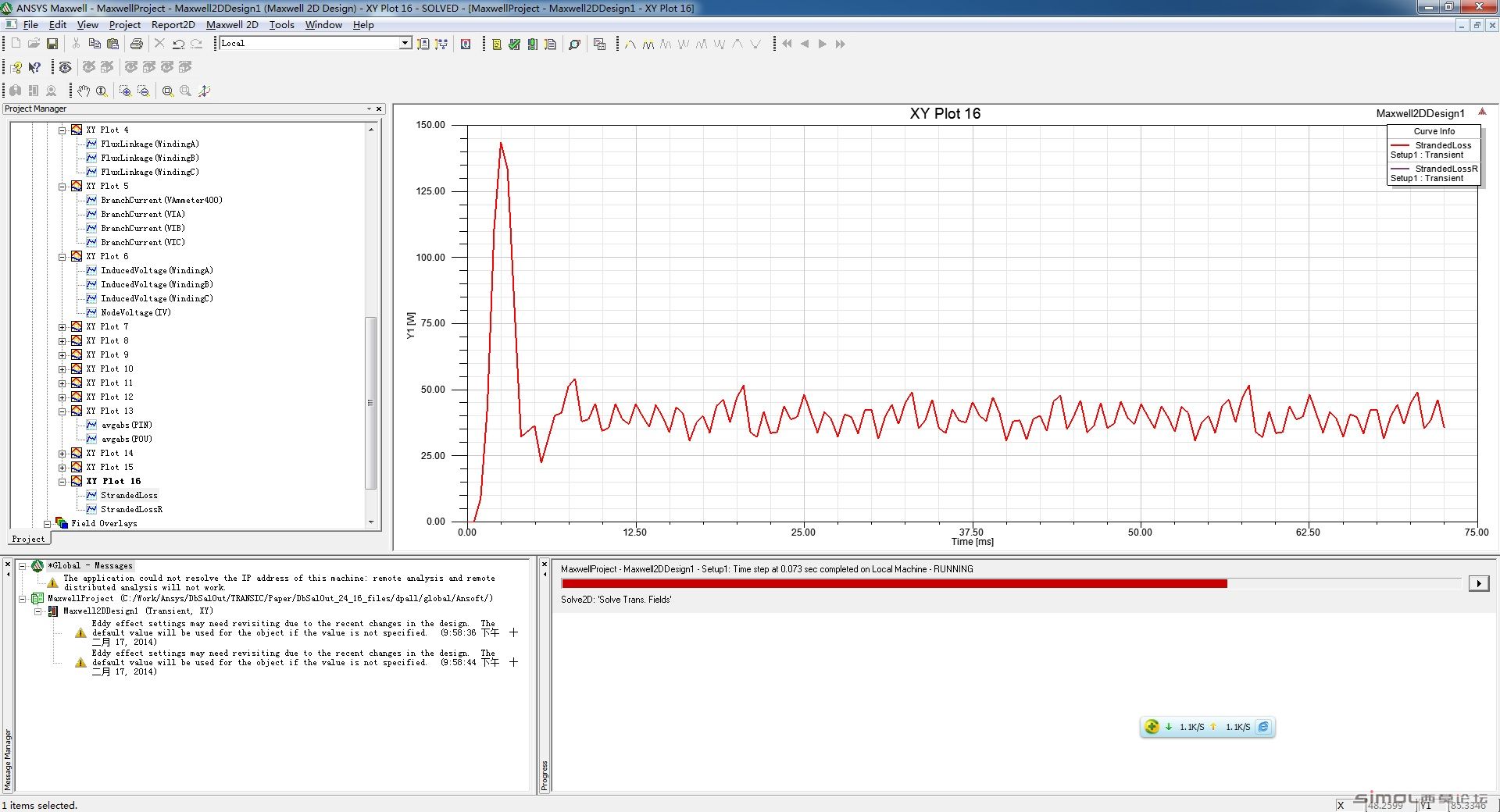Click the Zoom in icon
This screenshot has height=812, width=1500.
[125, 91]
